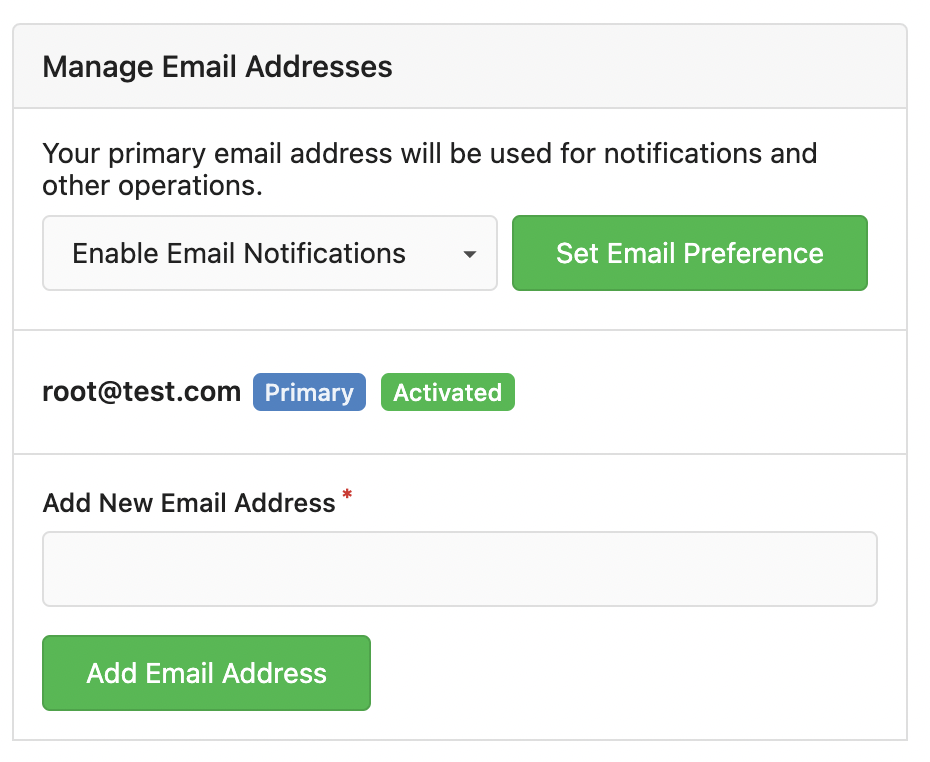The height and width of the screenshot is (762, 930).
Task: Click the dropdown caret arrow for notifications
Action: [469, 255]
